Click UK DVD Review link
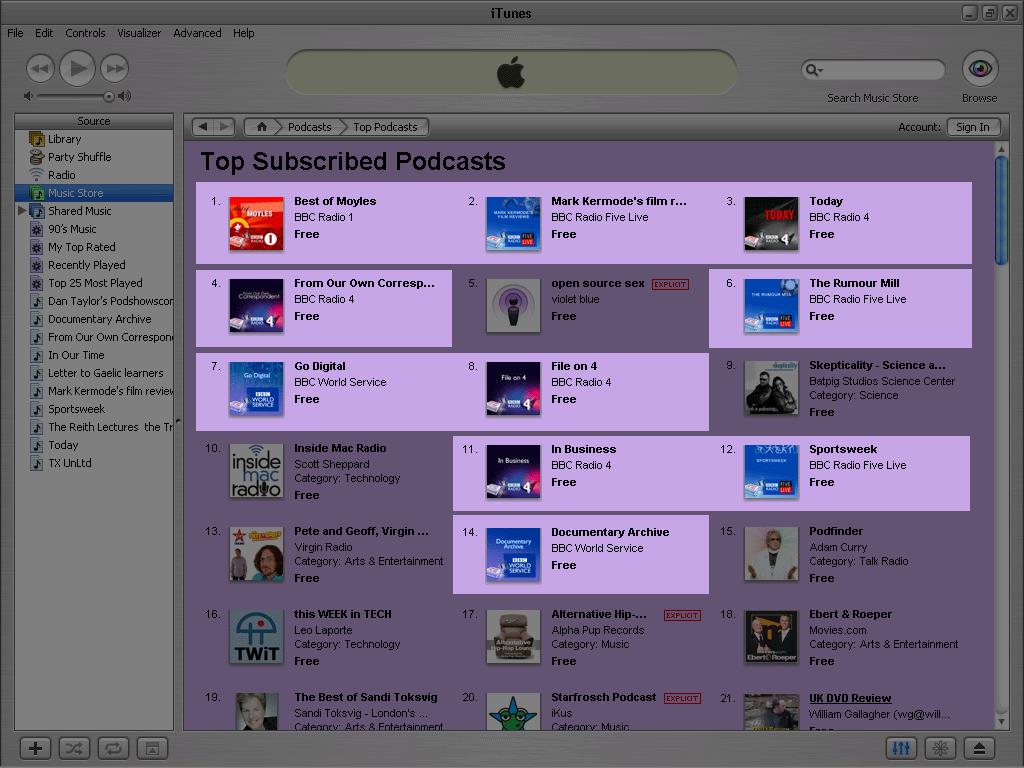This screenshot has height=768, width=1024. click(x=850, y=698)
